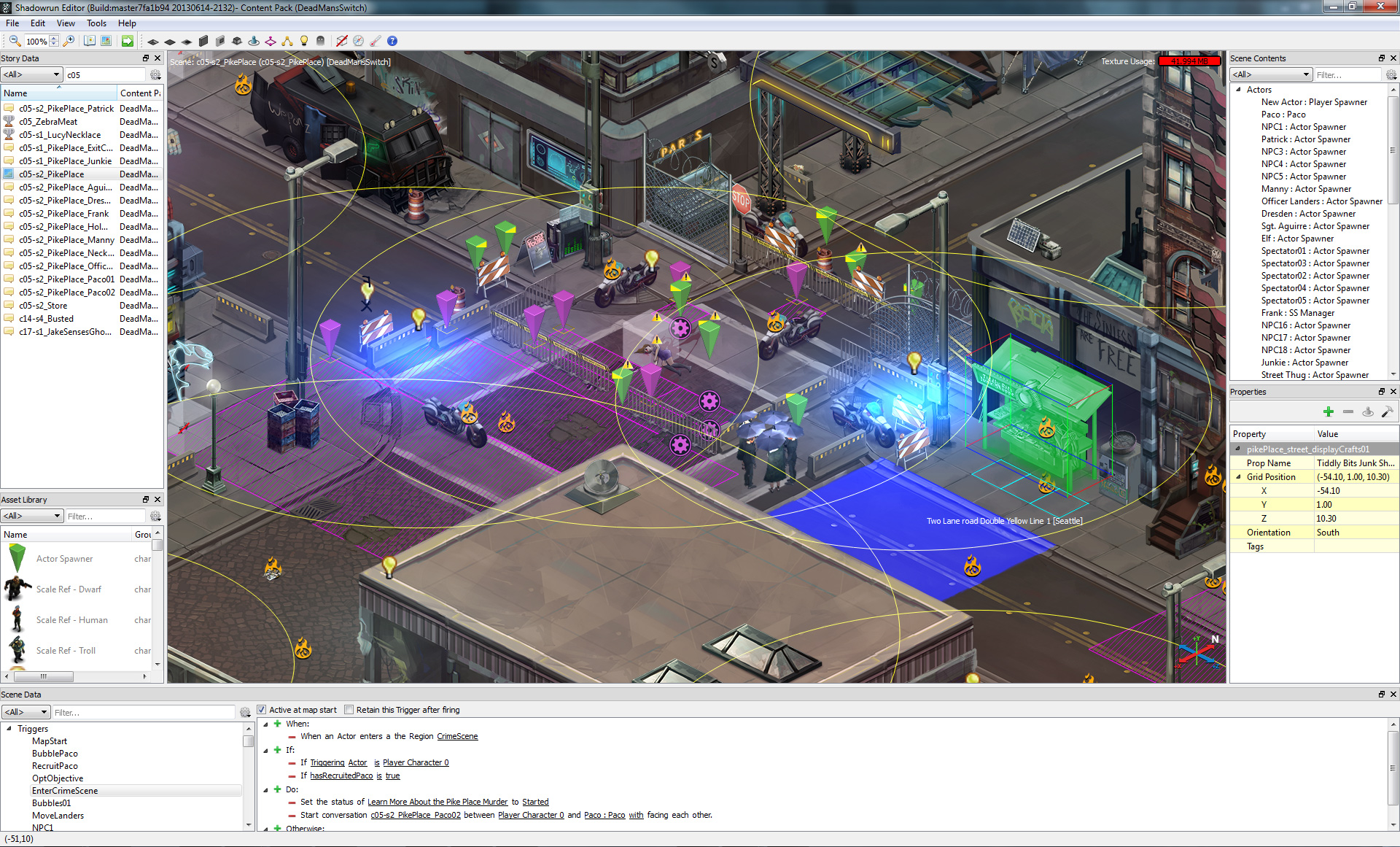Click the compass toolbar icon
This screenshot has height=847, width=1400.
pyautogui.click(x=358, y=41)
